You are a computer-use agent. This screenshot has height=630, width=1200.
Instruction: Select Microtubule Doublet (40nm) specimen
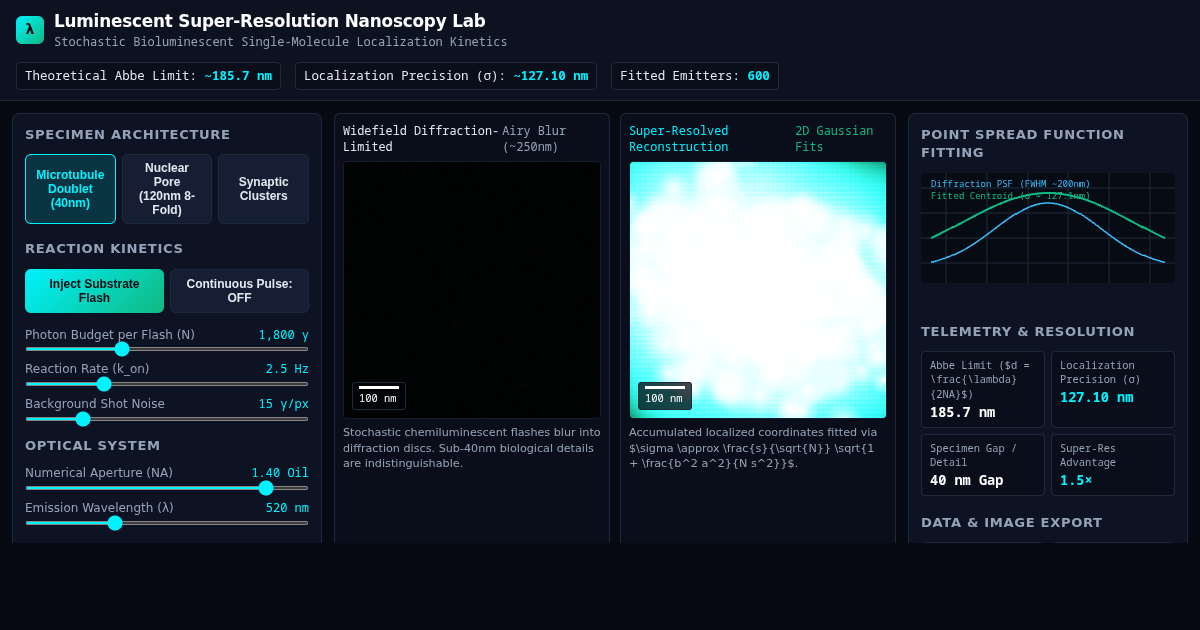70,189
